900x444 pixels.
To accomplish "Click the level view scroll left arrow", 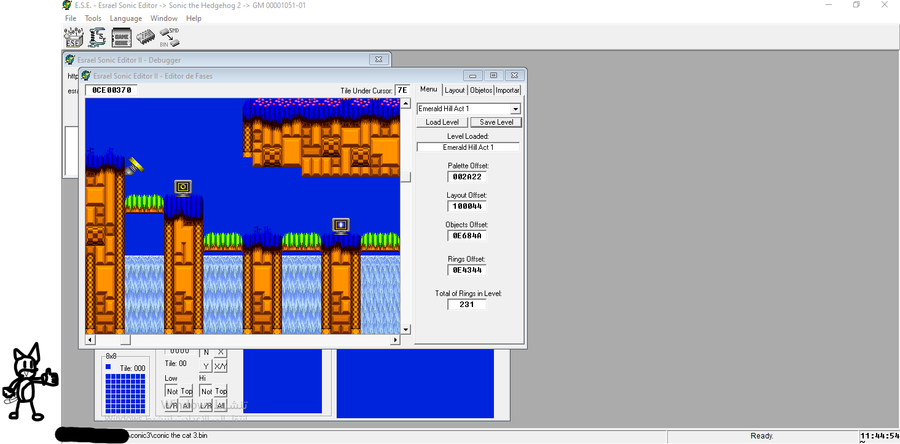I will click(x=90, y=340).
